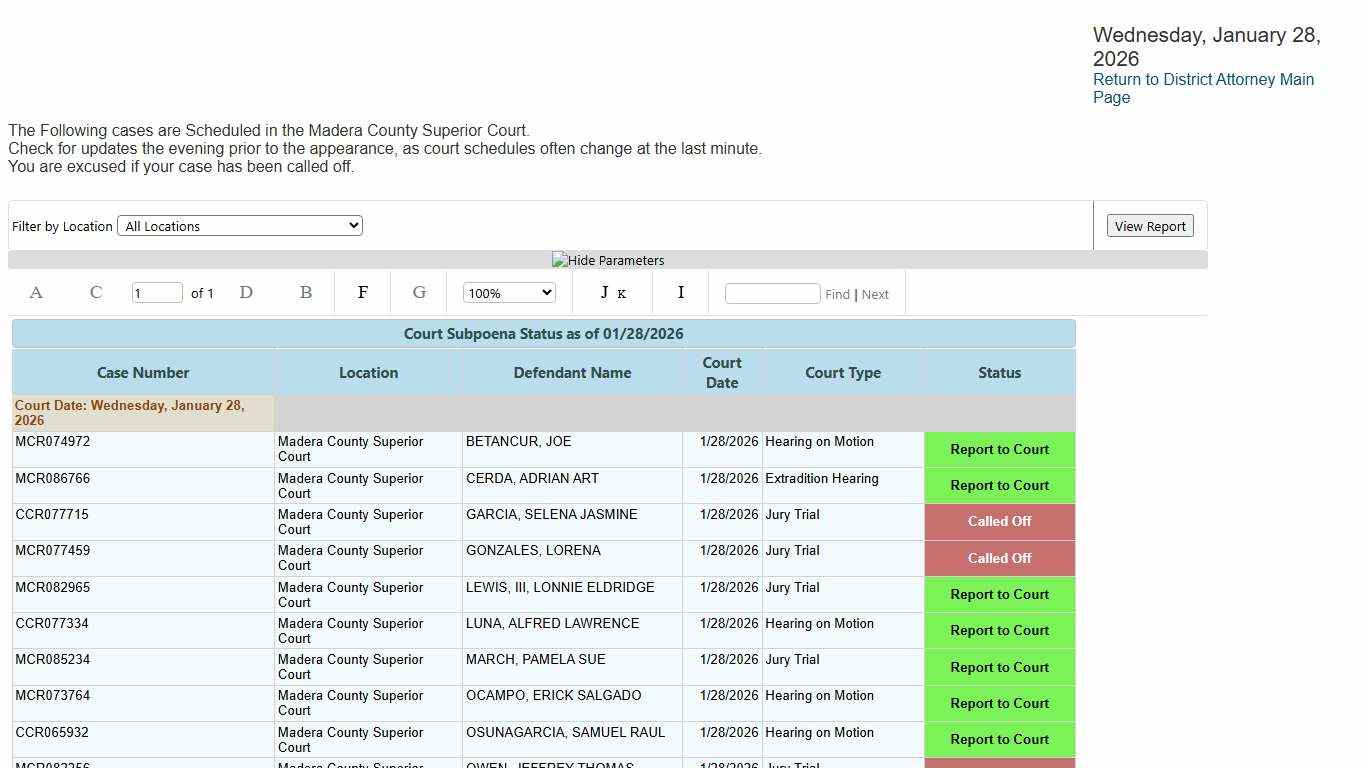Click Report to Court status for BETANCUR, JOE

(x=999, y=449)
